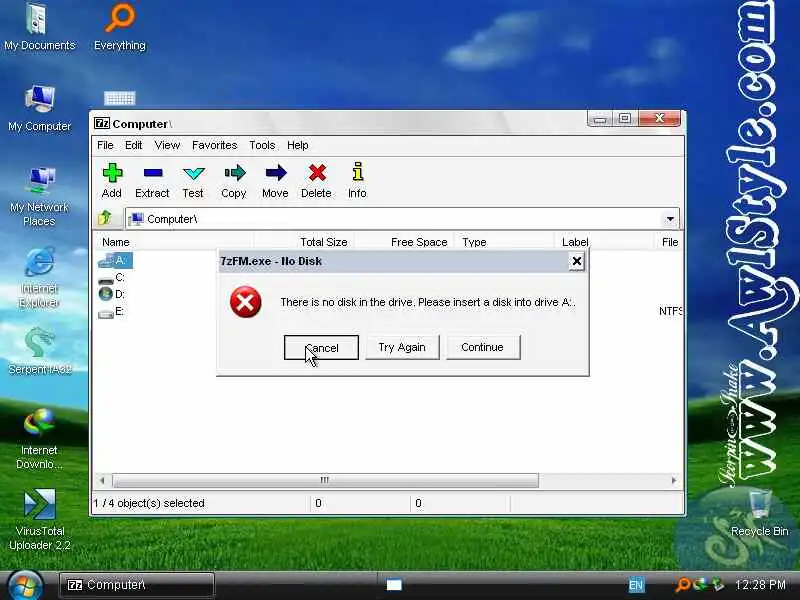Click the Copy toolbar icon

(x=234, y=180)
